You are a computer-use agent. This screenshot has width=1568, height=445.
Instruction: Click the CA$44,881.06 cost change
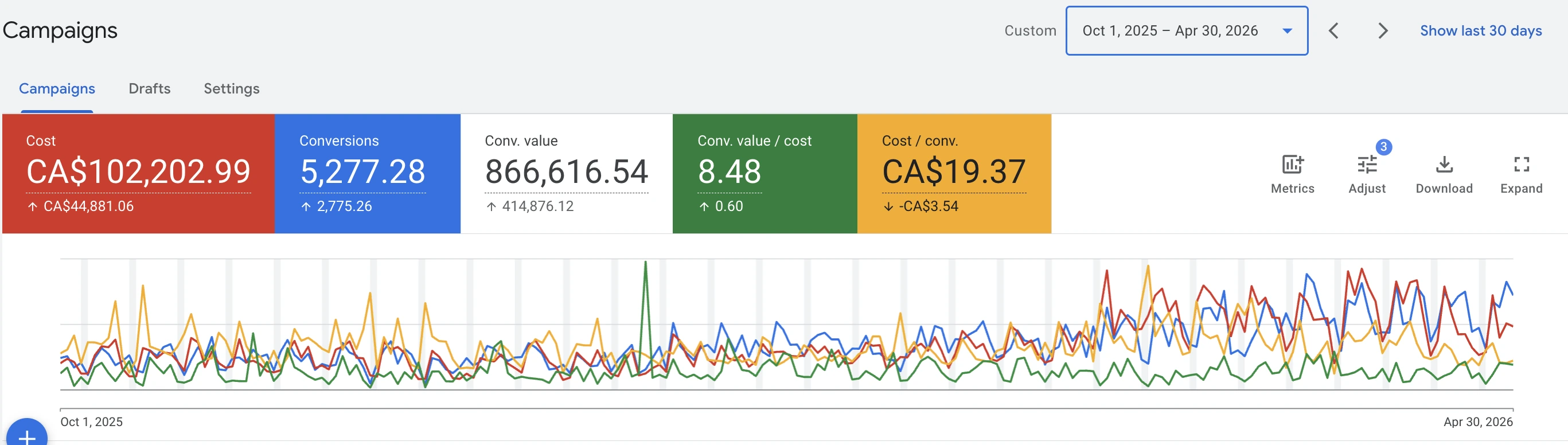[88, 206]
